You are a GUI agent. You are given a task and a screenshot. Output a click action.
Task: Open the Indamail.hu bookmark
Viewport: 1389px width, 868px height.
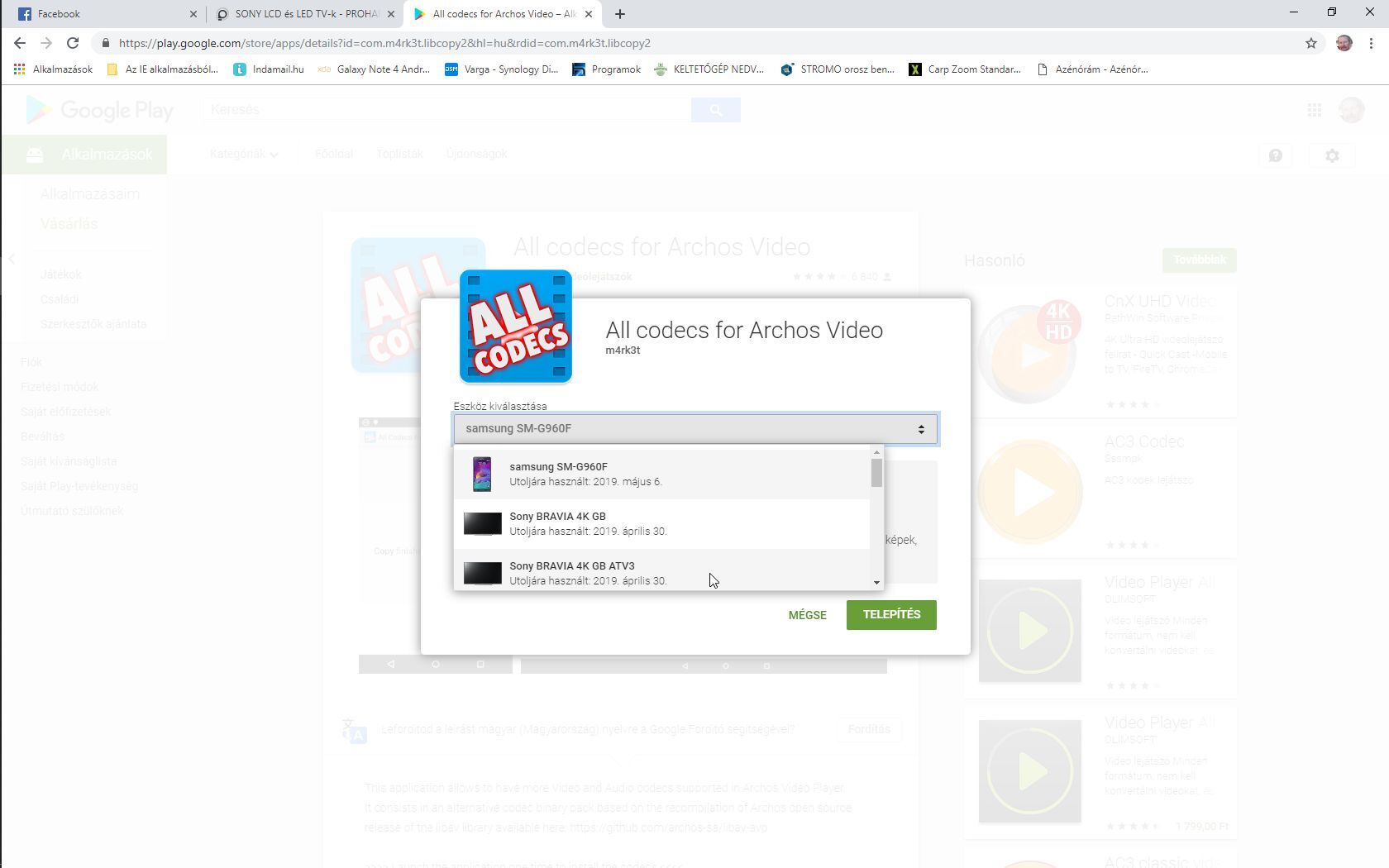tap(269, 69)
